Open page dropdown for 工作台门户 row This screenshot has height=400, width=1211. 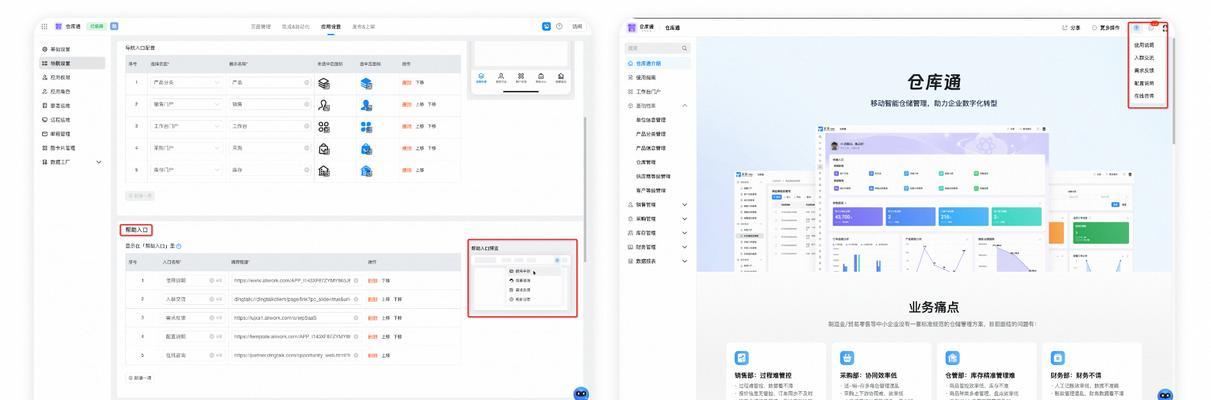186,126
